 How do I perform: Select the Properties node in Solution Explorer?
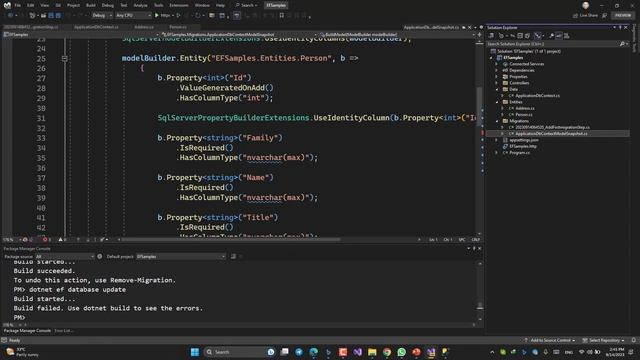pos(518,77)
